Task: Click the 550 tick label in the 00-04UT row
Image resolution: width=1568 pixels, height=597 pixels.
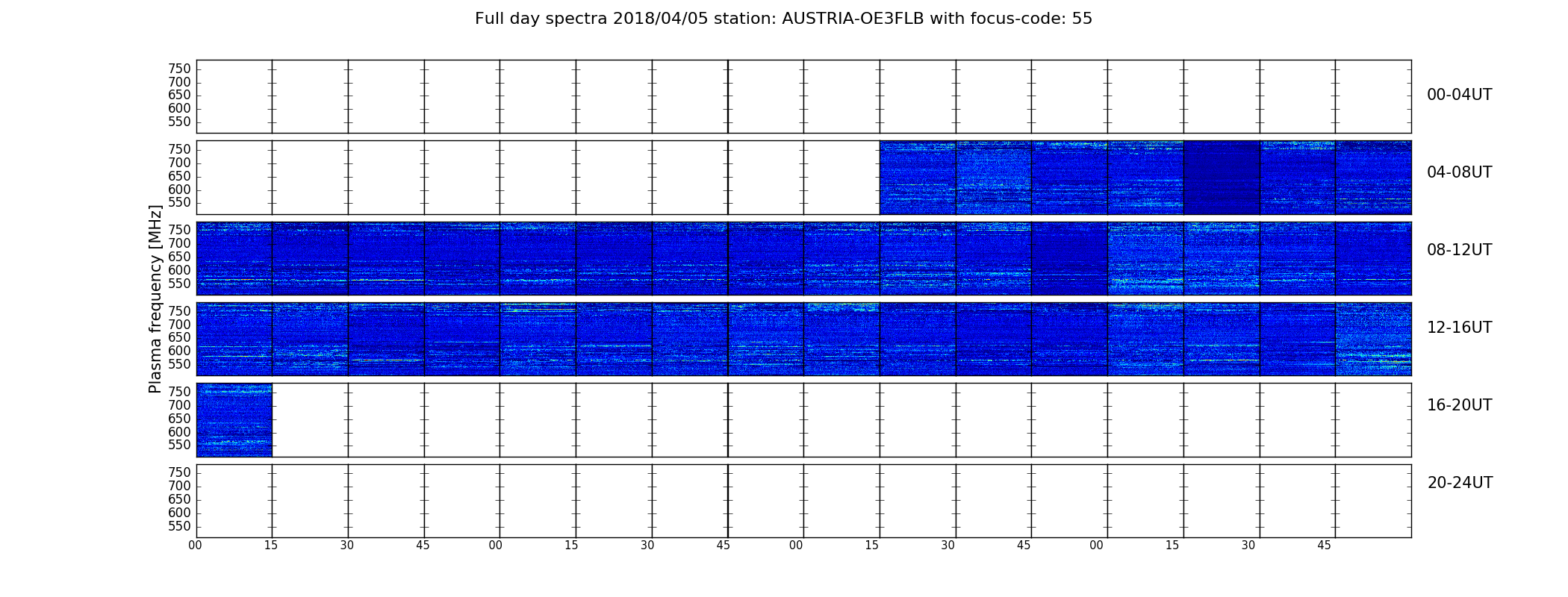Action: click(179, 122)
